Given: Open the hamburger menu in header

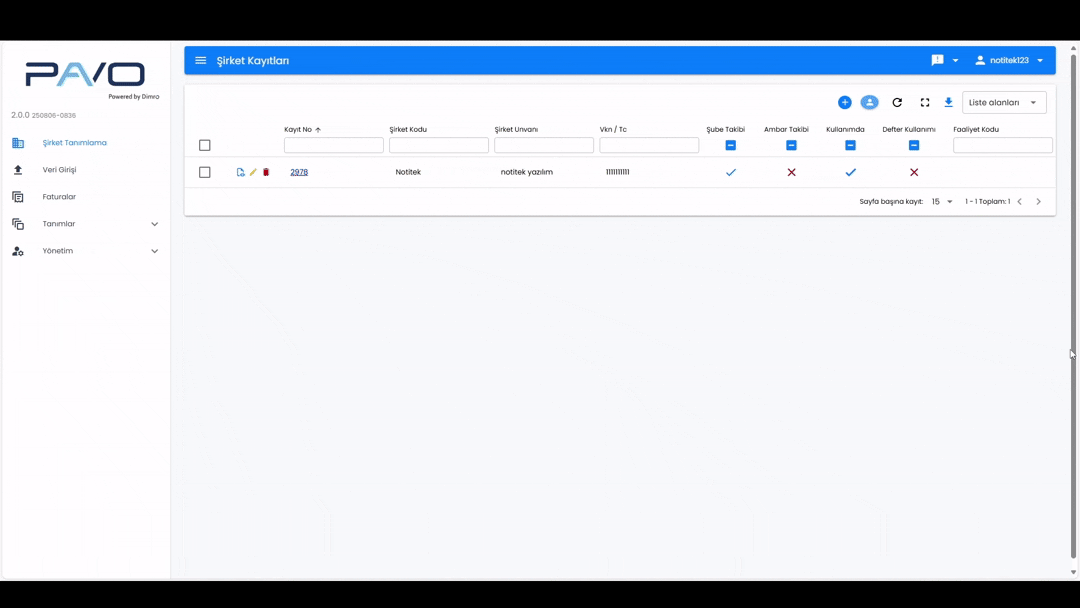Looking at the screenshot, I should pyautogui.click(x=201, y=61).
